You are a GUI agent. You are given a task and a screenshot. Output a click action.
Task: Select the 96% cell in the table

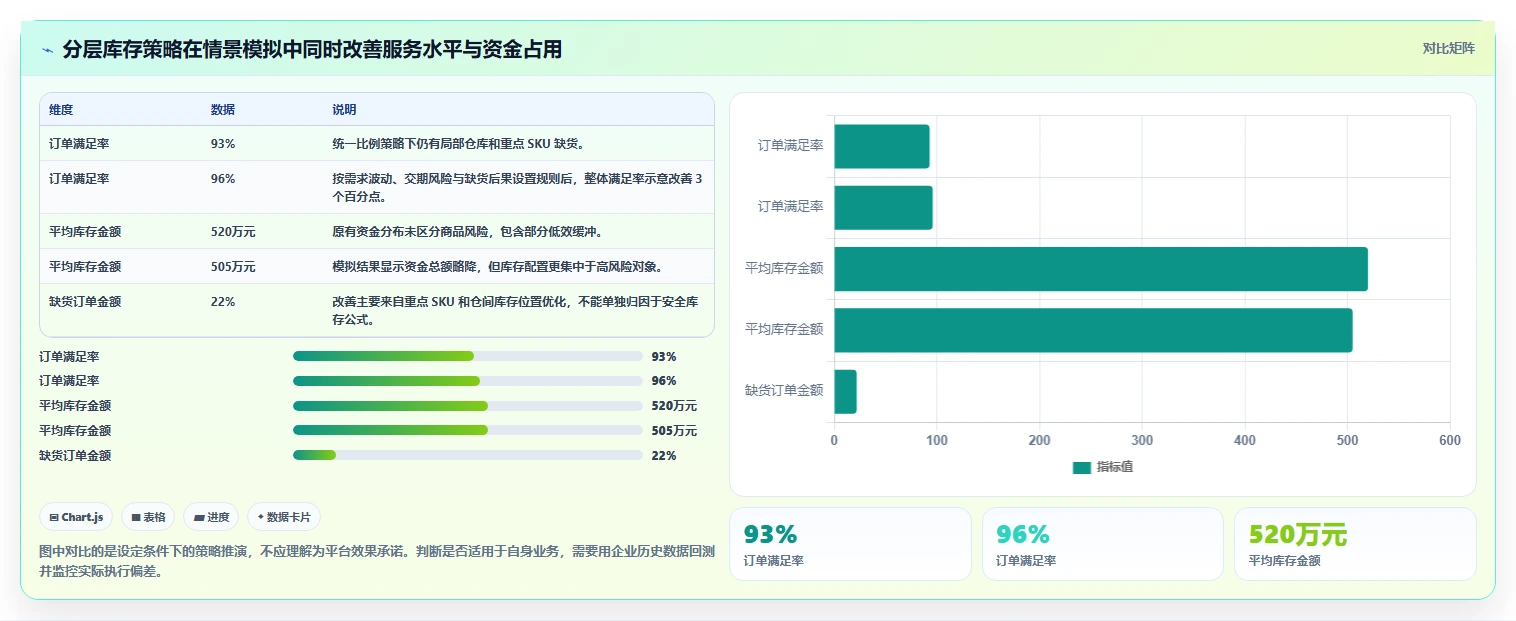point(223,179)
